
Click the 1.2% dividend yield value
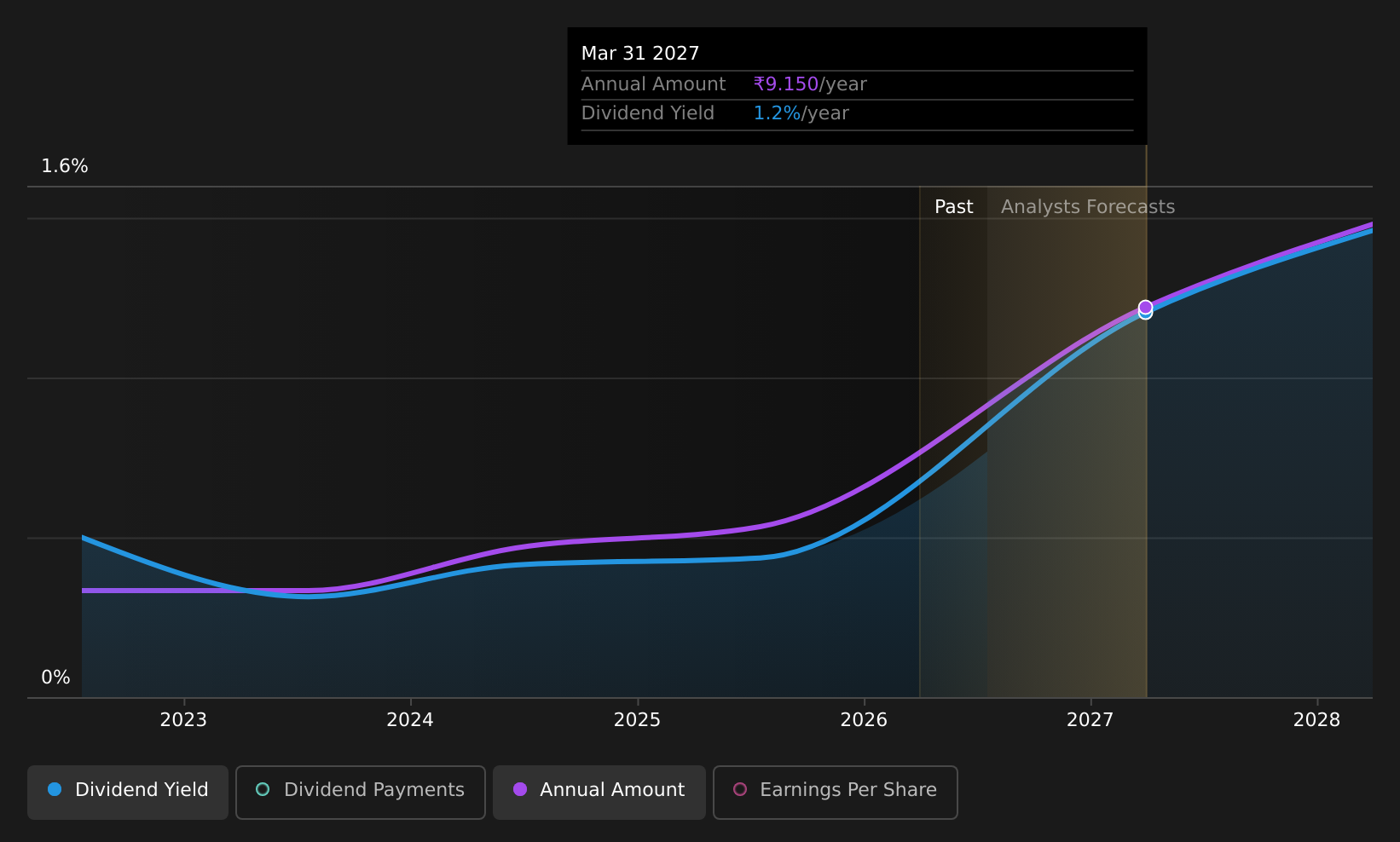point(777,113)
